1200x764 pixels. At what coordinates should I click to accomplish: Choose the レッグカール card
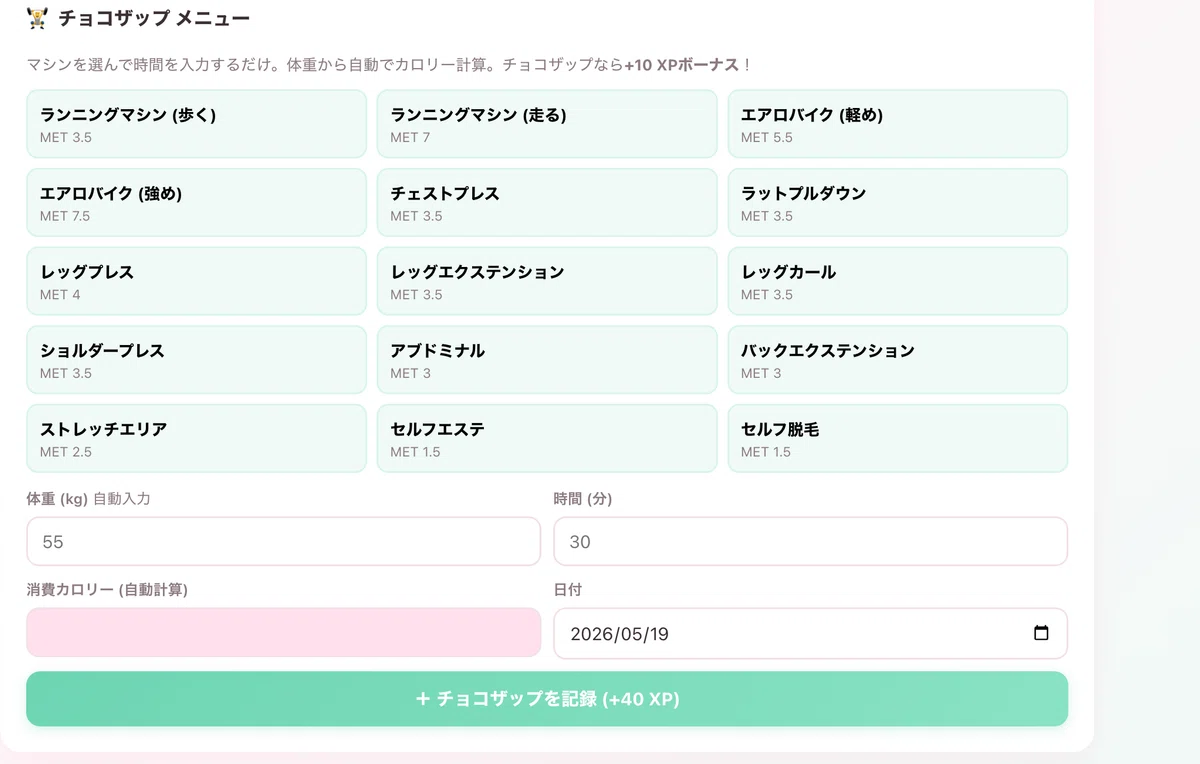pyautogui.click(x=897, y=281)
